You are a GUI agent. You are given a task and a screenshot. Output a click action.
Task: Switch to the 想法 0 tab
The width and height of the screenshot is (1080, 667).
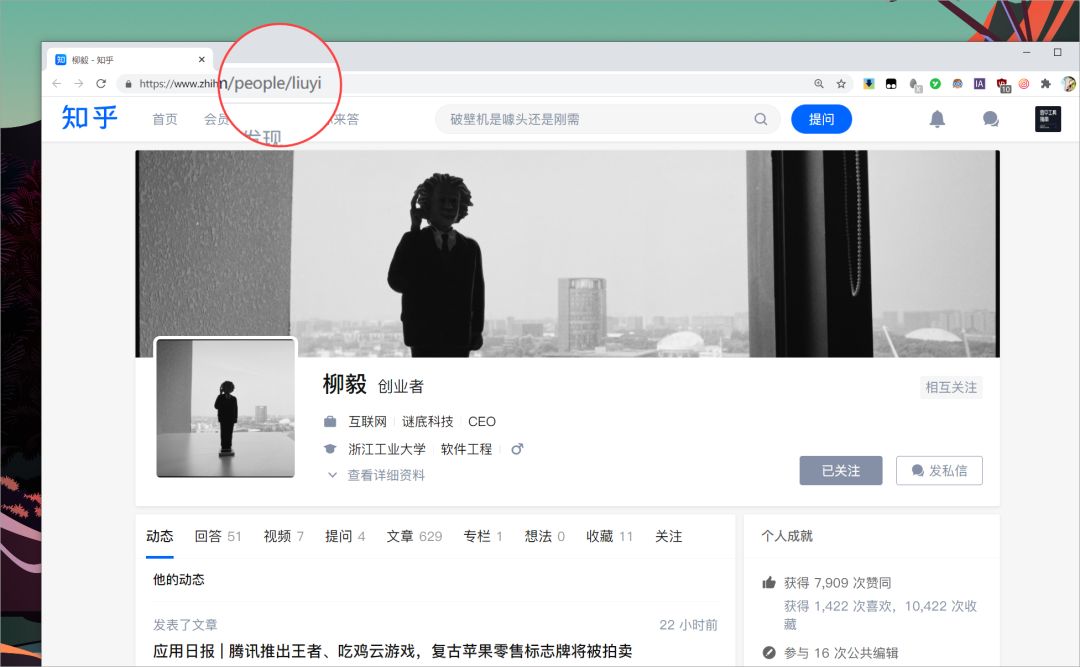[545, 536]
